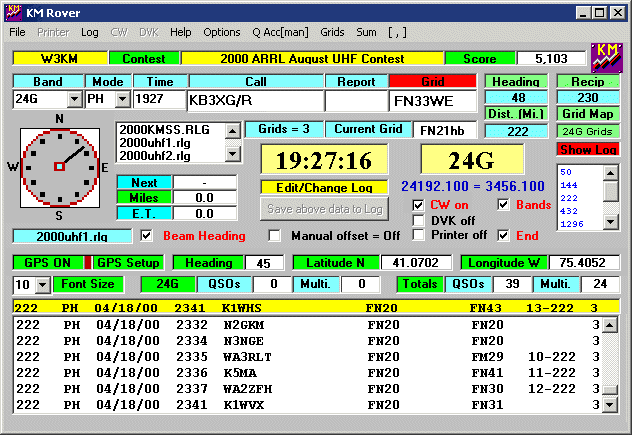Open GPS Setup

coord(128,262)
